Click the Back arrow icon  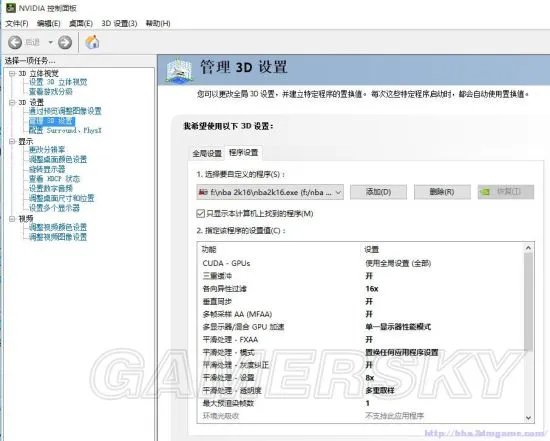coord(15,42)
